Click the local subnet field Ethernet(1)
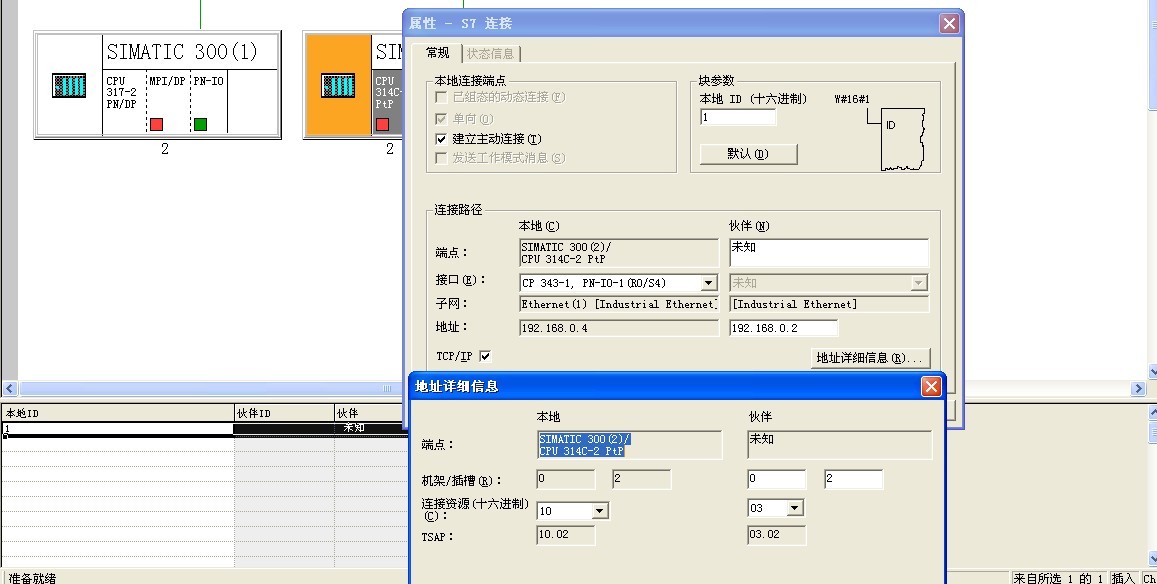The width and height of the screenshot is (1157, 584). (x=619, y=304)
